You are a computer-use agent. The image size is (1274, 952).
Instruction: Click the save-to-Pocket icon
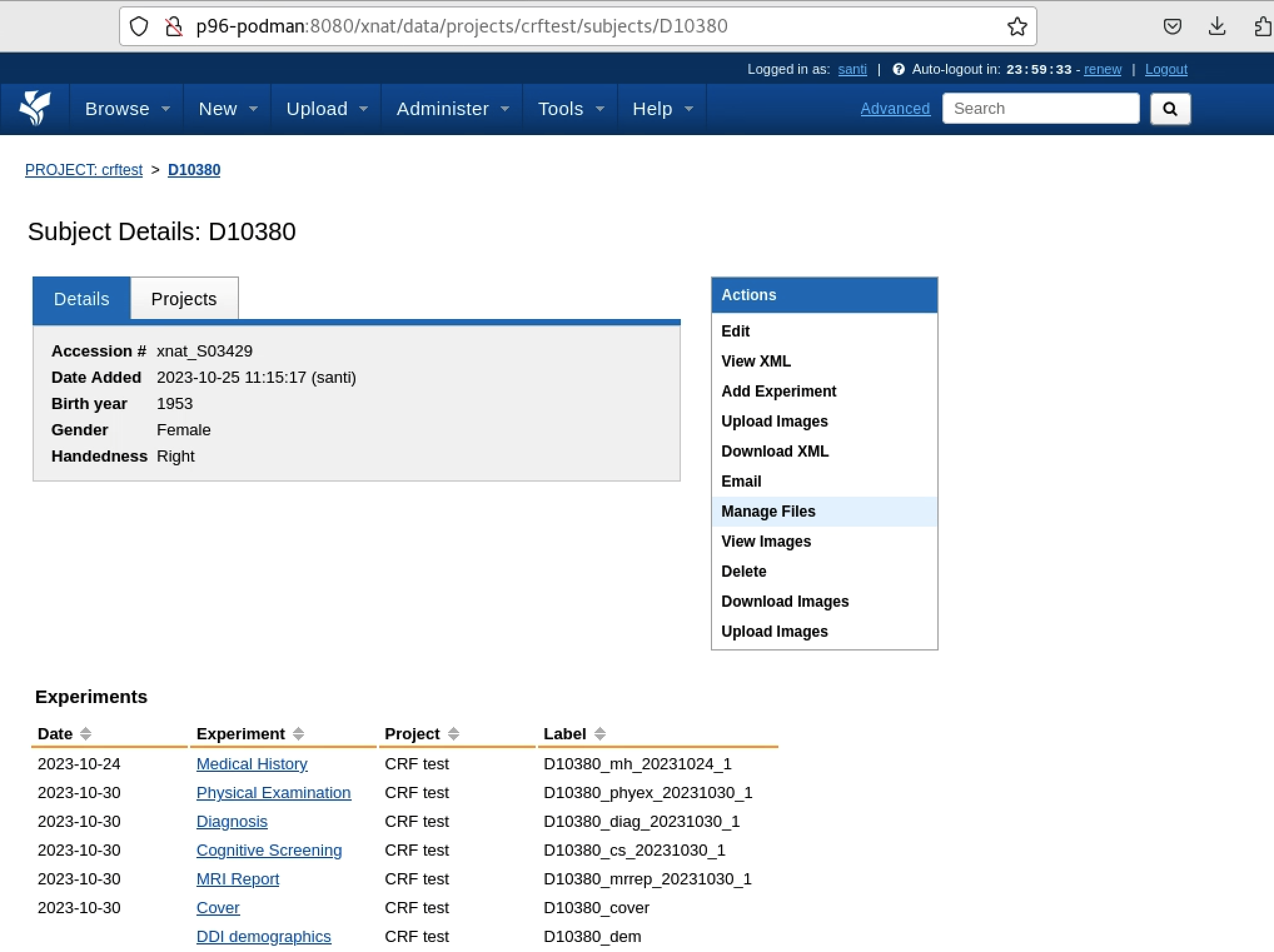click(1172, 26)
